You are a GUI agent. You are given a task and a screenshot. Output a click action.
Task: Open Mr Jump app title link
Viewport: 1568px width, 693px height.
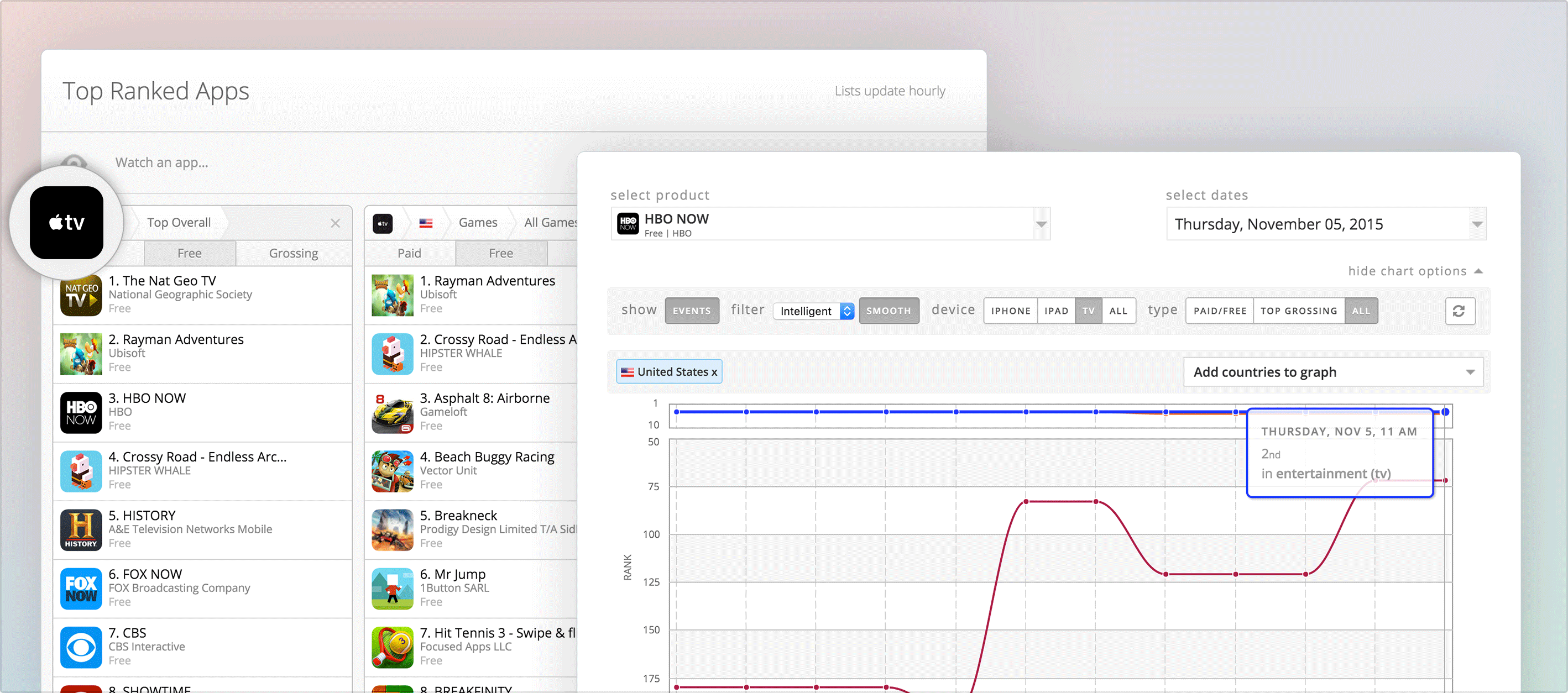tap(453, 574)
